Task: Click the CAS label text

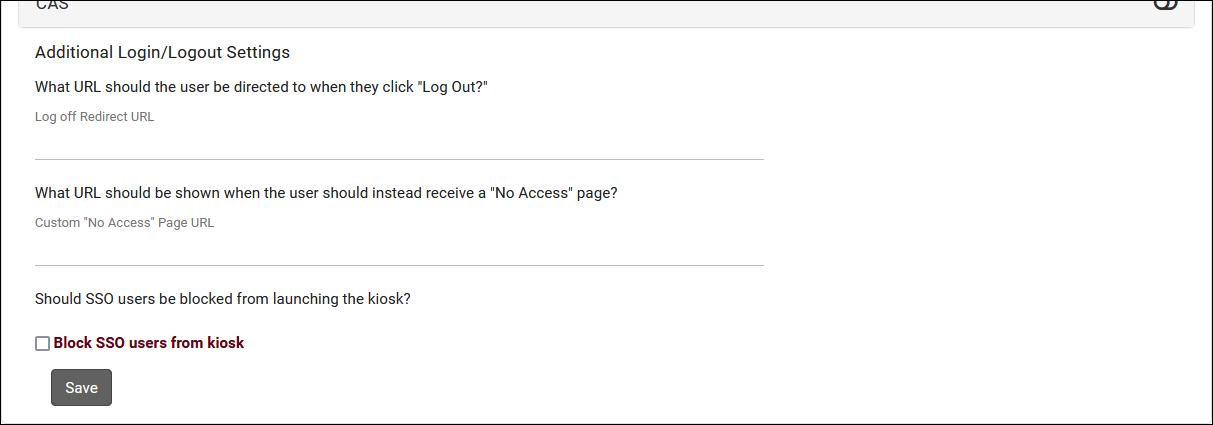Action: click(x=52, y=6)
